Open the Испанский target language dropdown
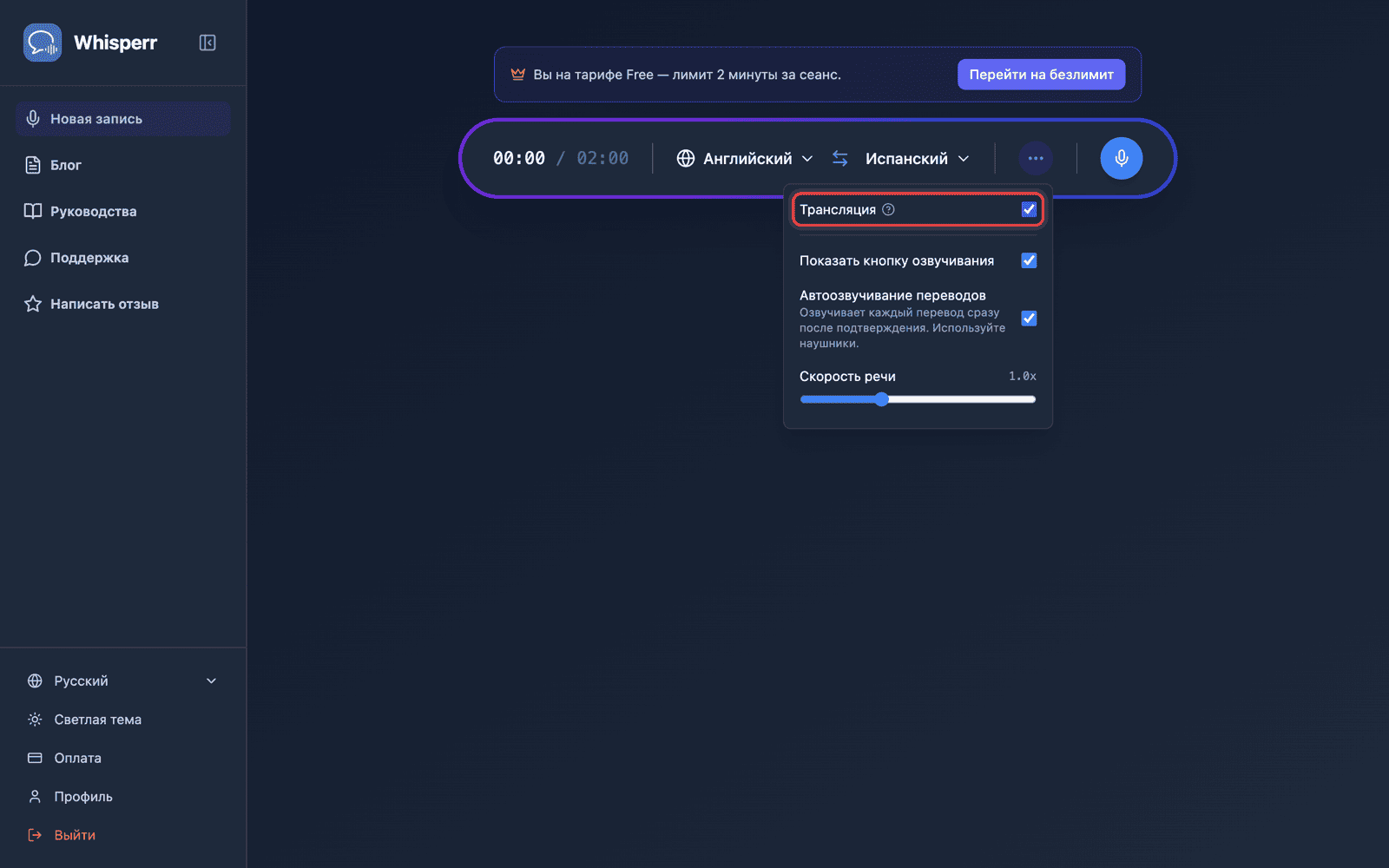 (917, 158)
